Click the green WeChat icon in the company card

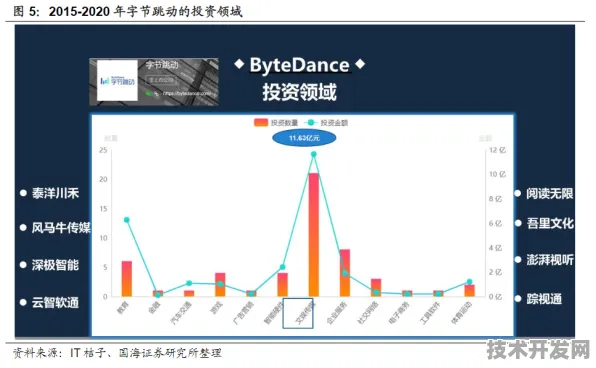149,93
